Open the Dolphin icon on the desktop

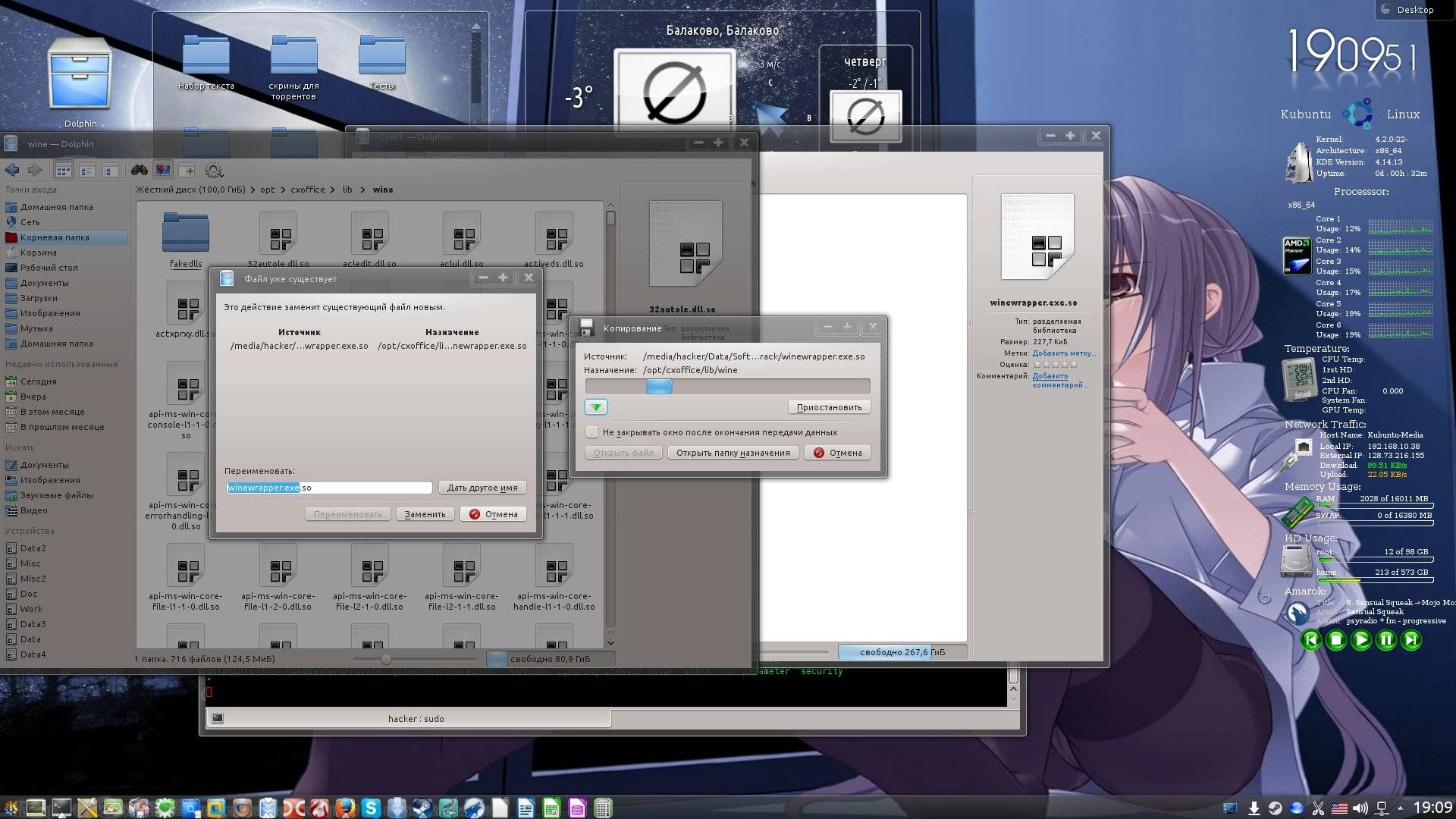pos(80,82)
